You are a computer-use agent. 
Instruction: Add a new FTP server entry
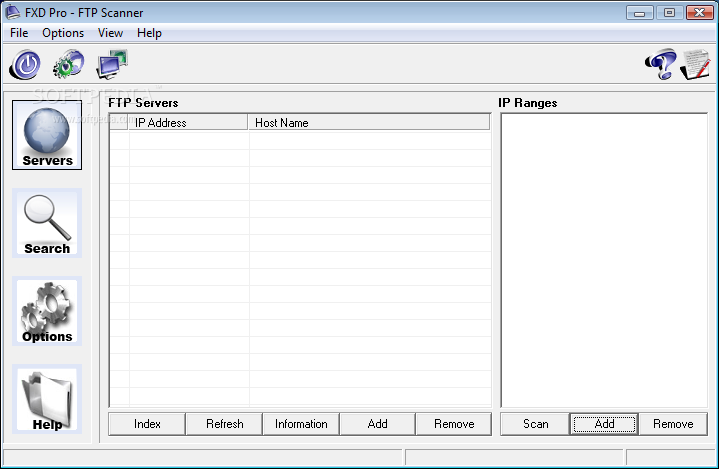[x=377, y=424]
